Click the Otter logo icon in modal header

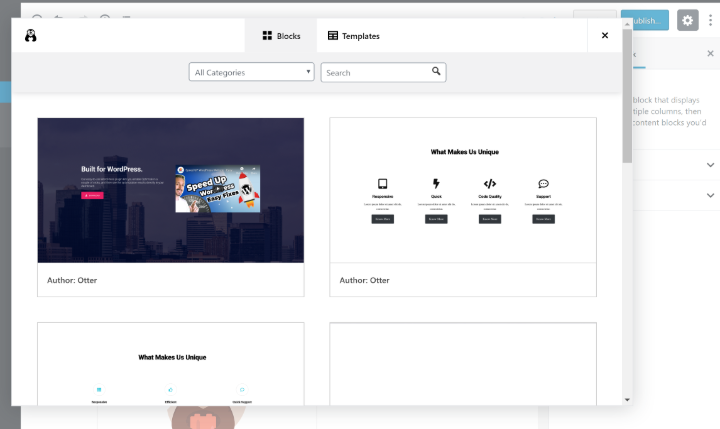(x=31, y=35)
